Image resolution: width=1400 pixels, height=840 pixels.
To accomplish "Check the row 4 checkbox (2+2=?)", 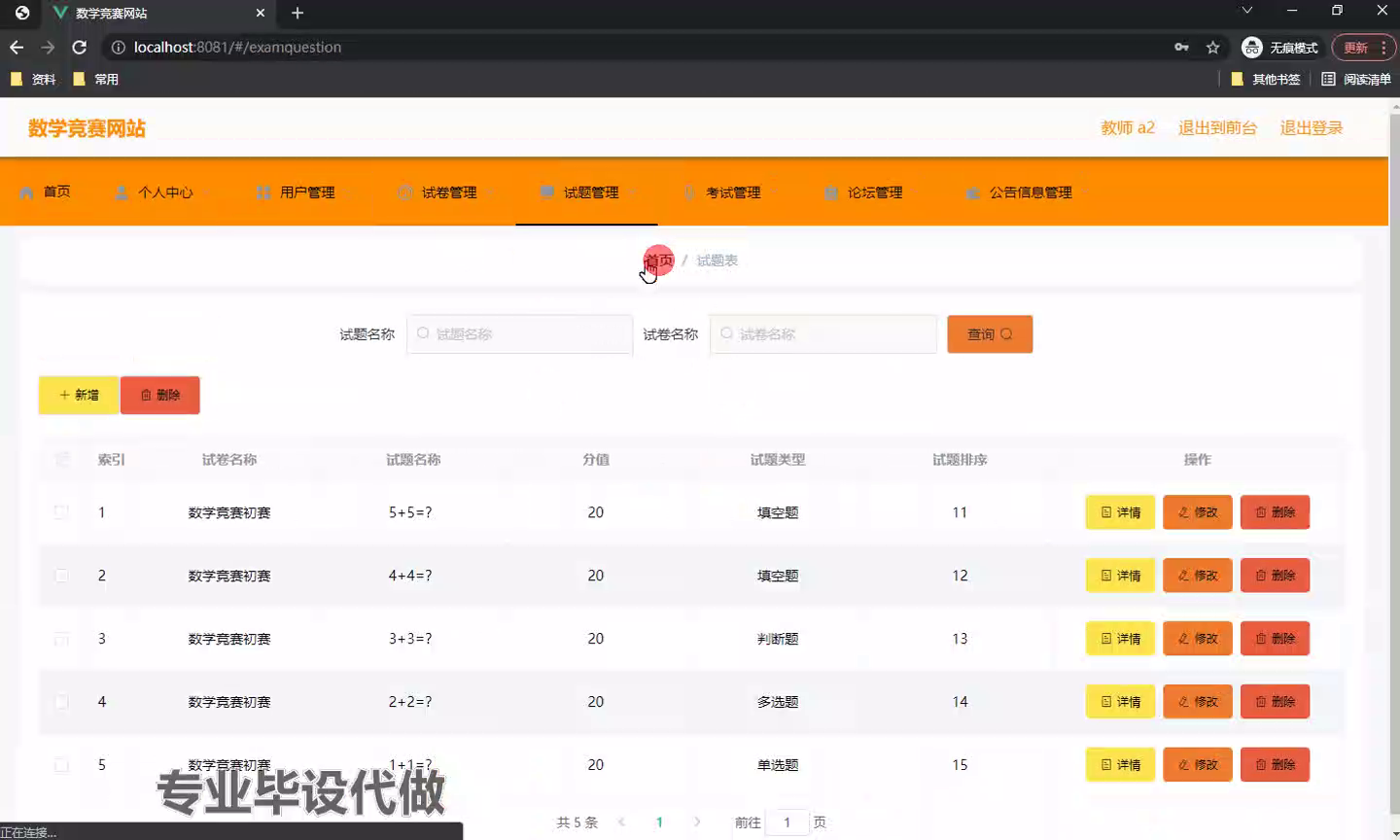I will pos(61,701).
